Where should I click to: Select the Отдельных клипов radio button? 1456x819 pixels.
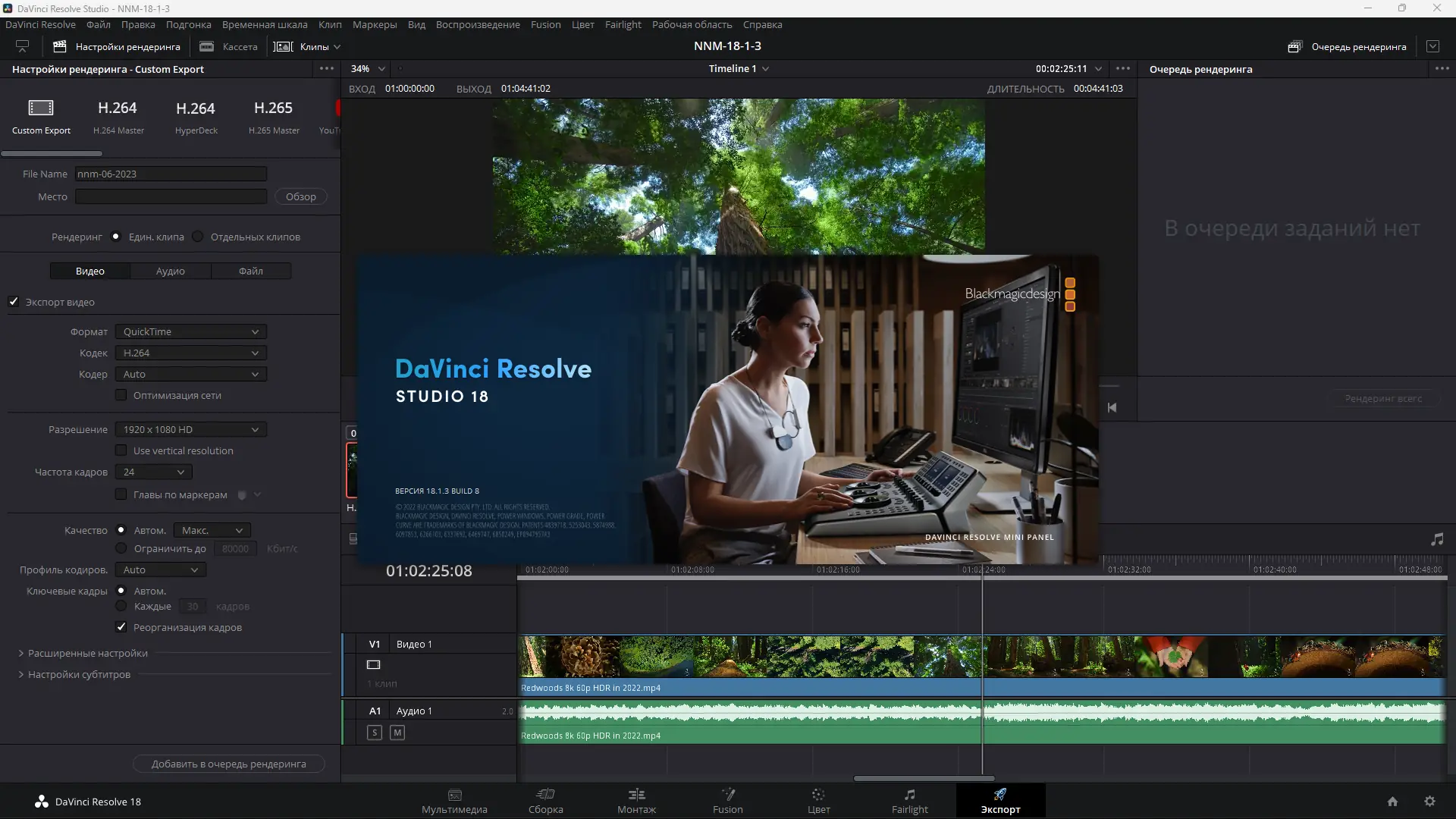pyautogui.click(x=197, y=237)
